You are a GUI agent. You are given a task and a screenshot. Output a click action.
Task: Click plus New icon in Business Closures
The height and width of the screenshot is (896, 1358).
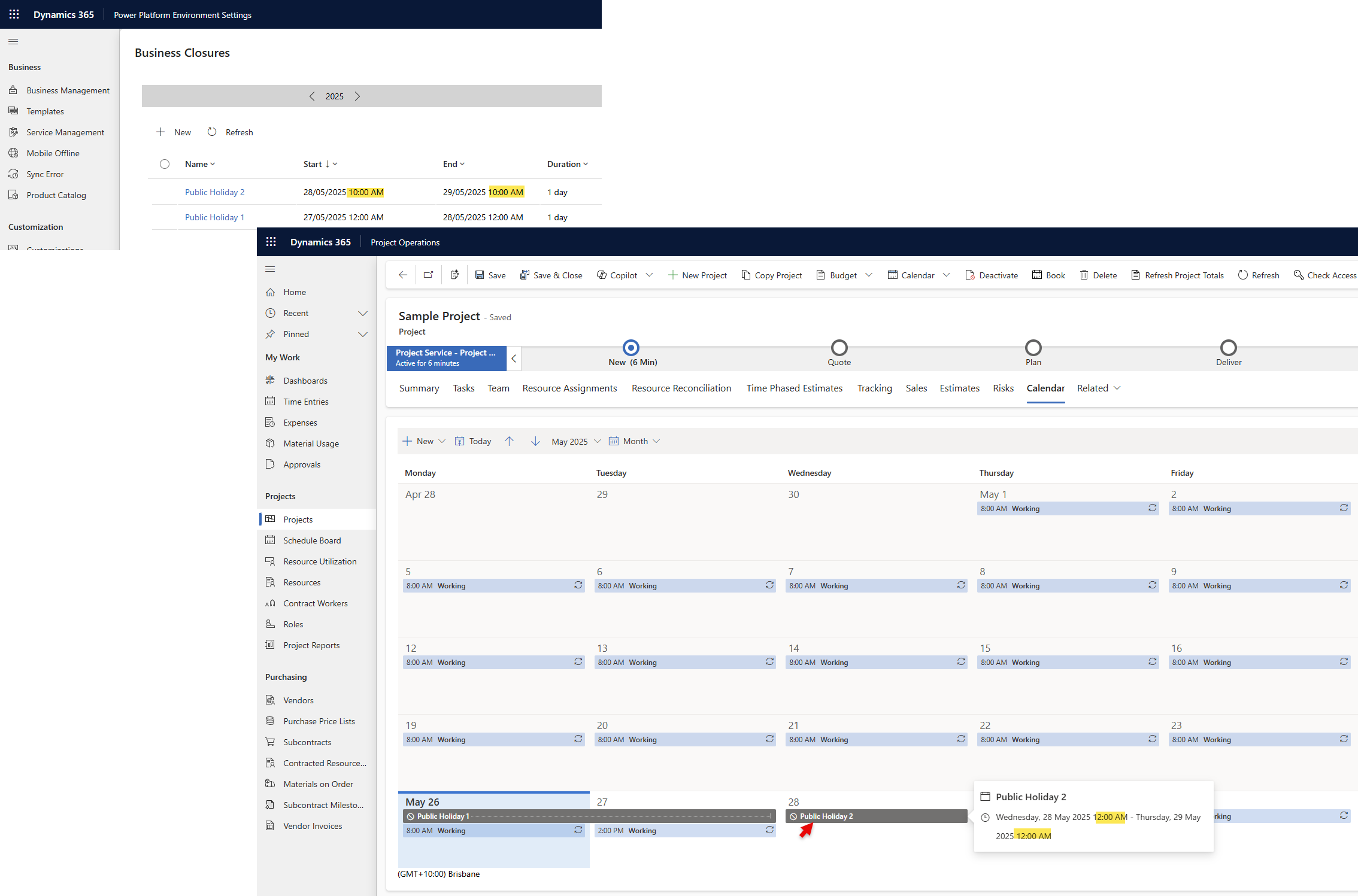[160, 132]
